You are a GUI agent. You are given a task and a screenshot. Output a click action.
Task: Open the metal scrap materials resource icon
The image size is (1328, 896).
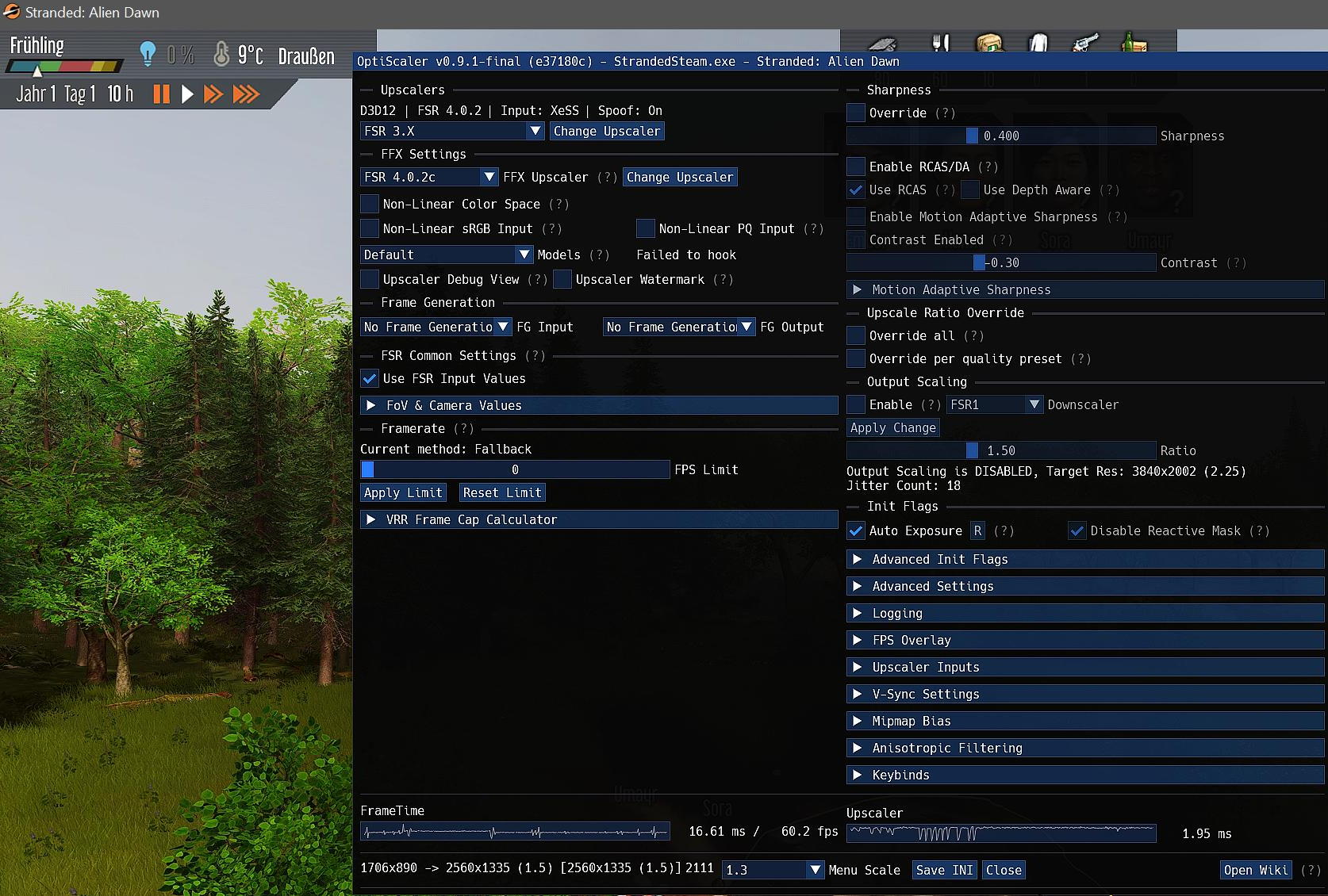[883, 44]
